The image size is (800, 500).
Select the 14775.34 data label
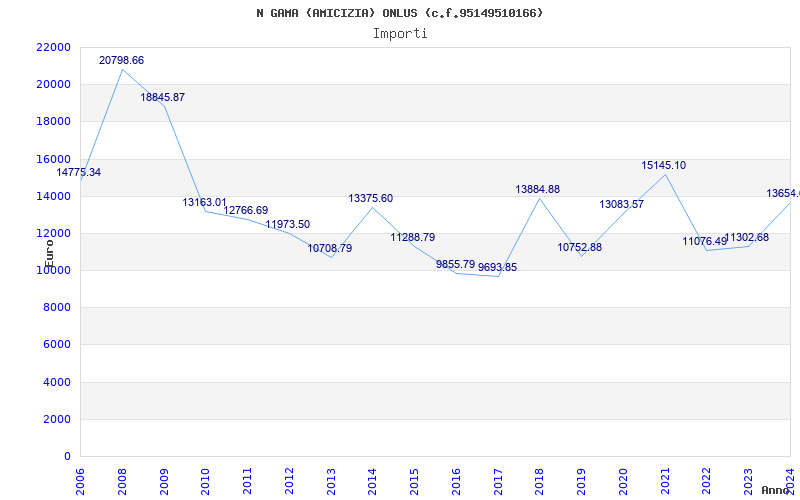pyautogui.click(x=79, y=172)
